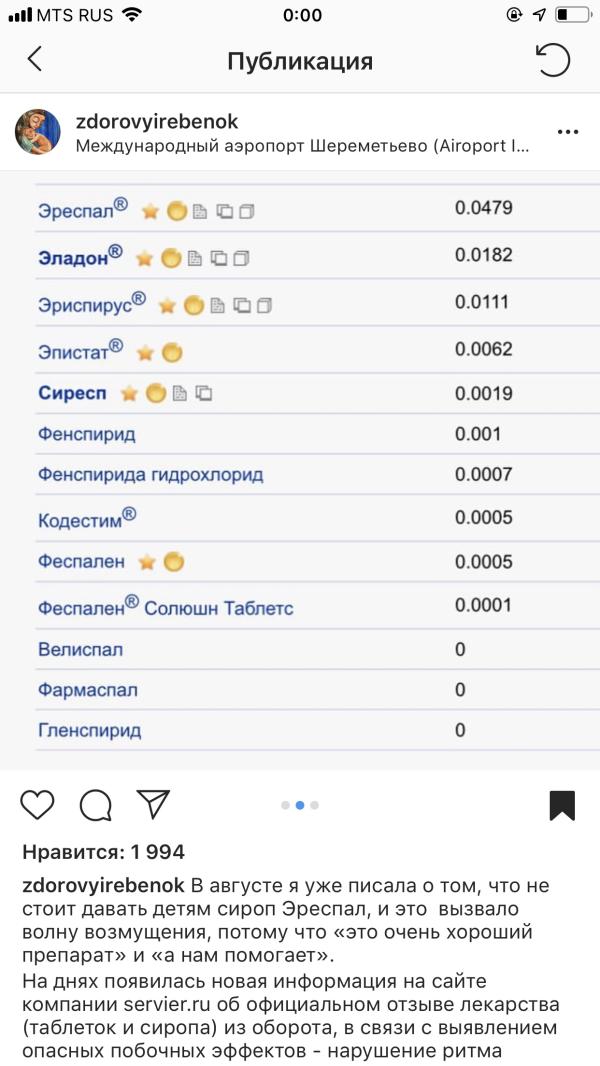Tap the copy icon beside Сиресп

[x=203, y=394]
